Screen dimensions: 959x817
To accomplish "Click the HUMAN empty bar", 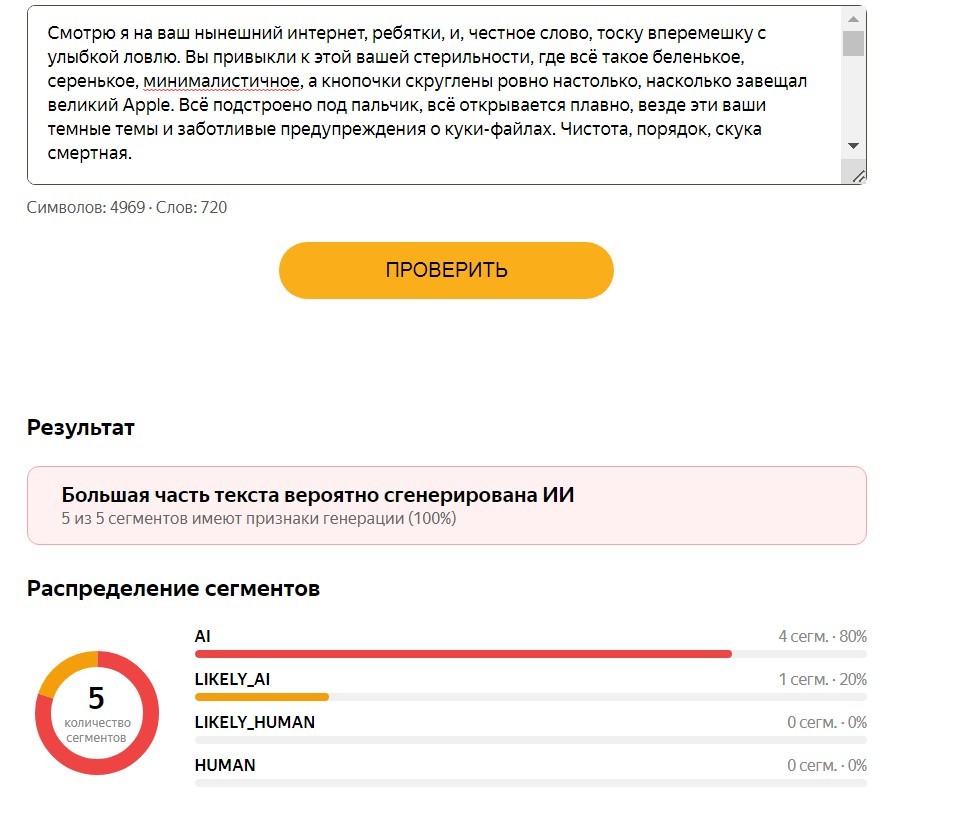I will pos(530,783).
